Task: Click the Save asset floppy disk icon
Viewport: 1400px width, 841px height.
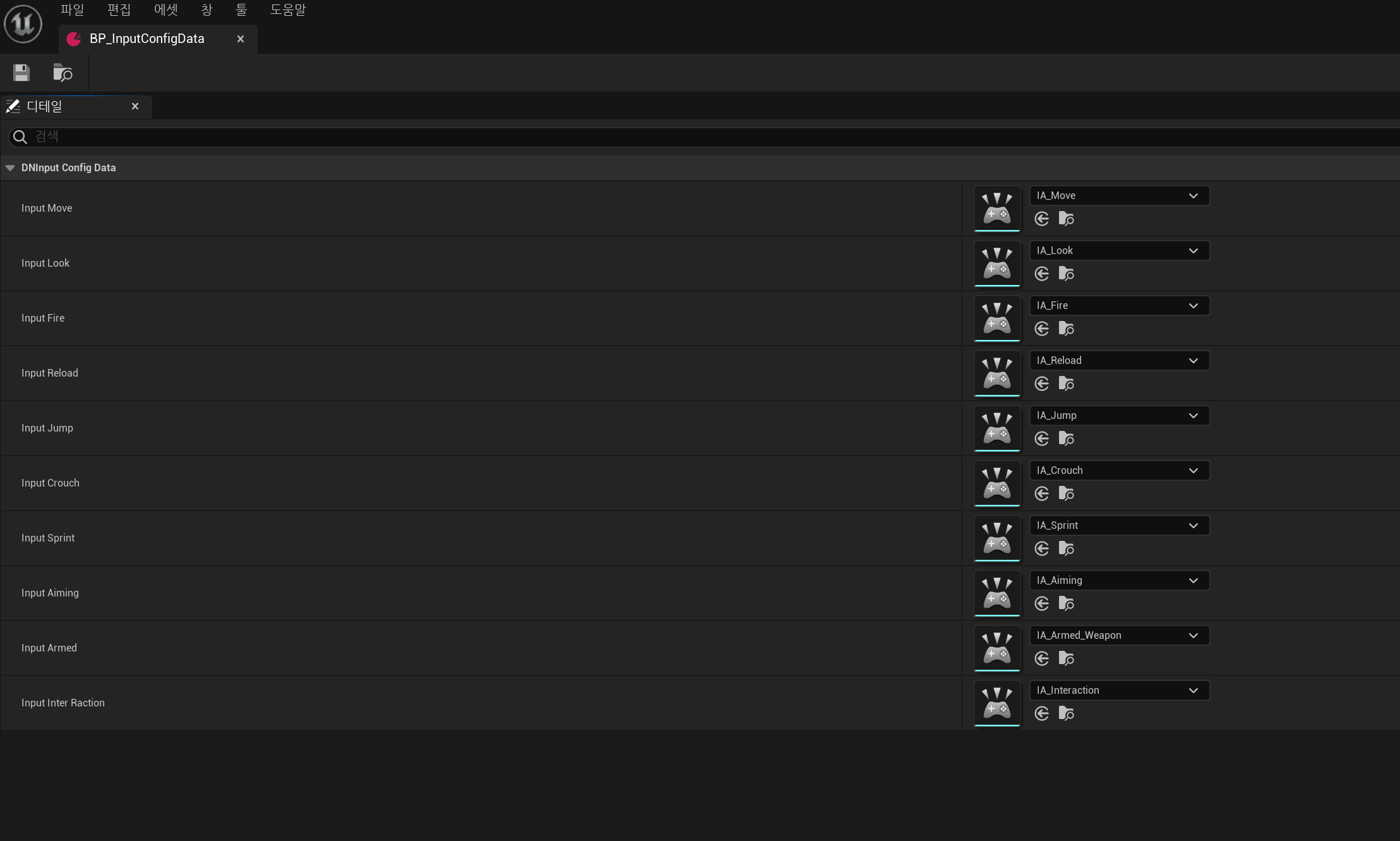Action: click(21, 73)
